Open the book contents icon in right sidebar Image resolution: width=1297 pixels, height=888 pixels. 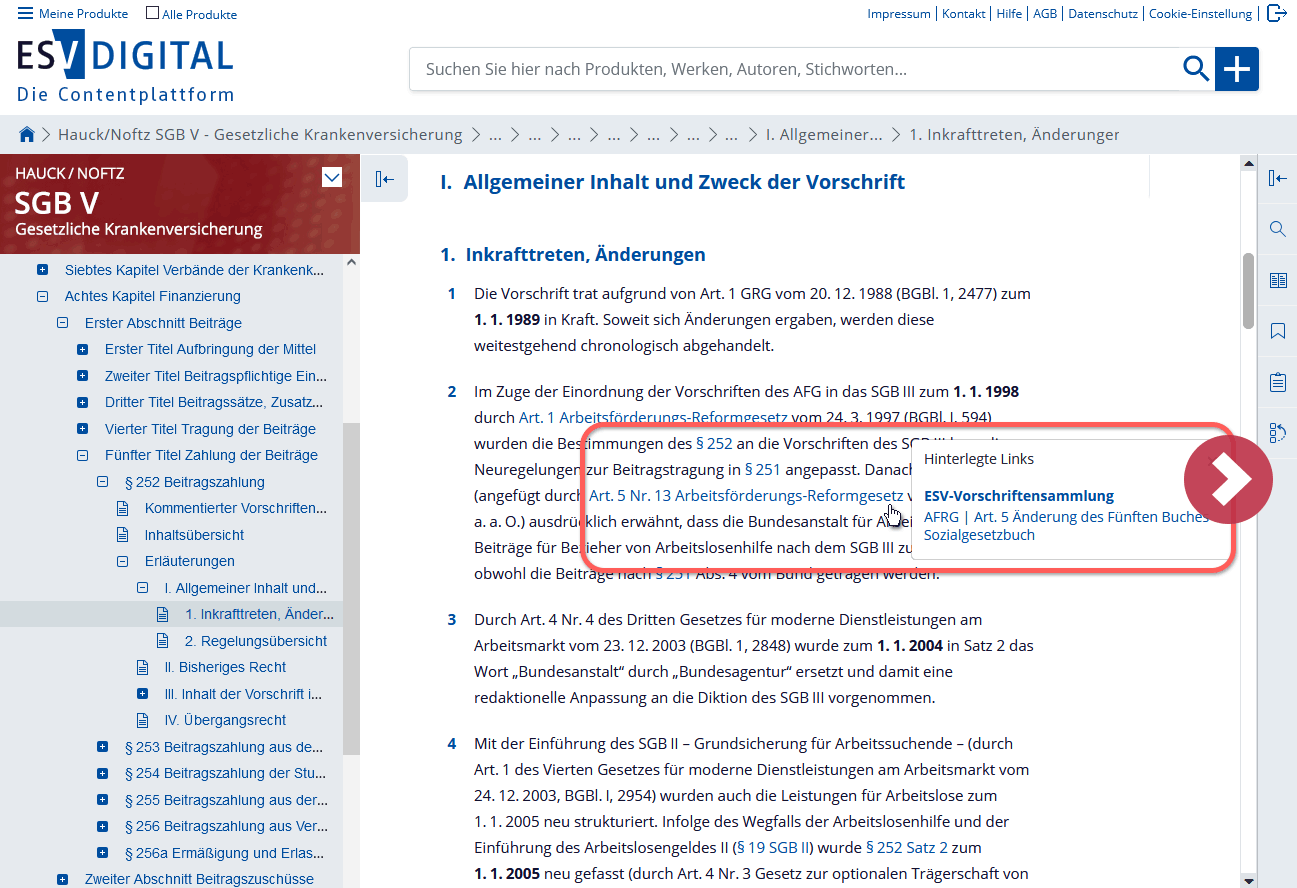(1277, 280)
